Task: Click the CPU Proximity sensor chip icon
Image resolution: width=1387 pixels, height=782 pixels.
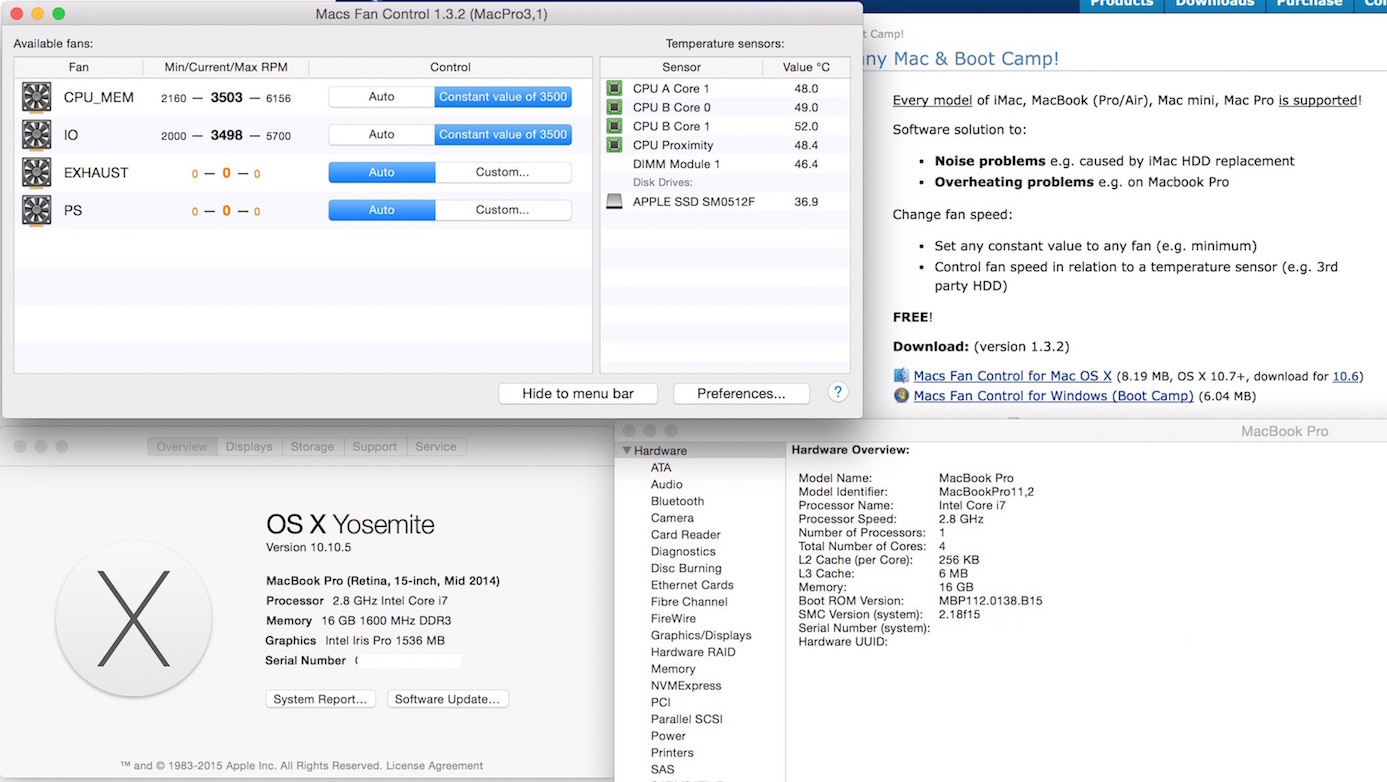Action: click(x=614, y=145)
